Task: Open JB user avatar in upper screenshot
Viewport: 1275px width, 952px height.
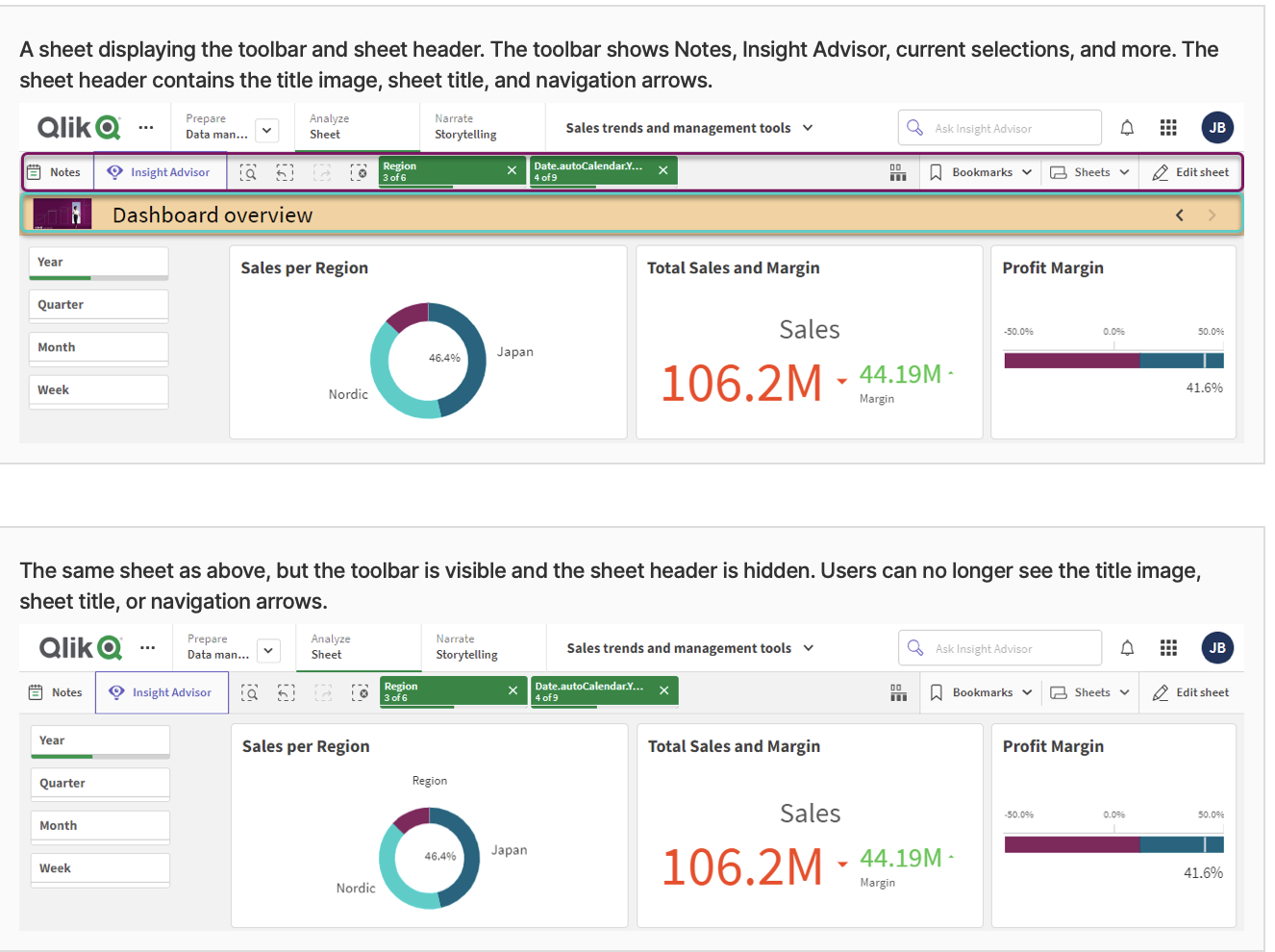Action: tap(1217, 128)
